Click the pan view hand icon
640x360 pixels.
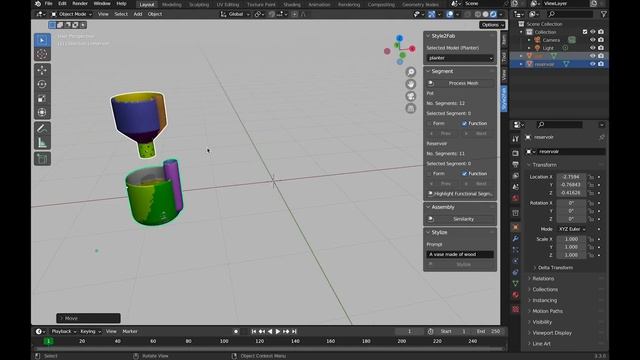coord(411,84)
